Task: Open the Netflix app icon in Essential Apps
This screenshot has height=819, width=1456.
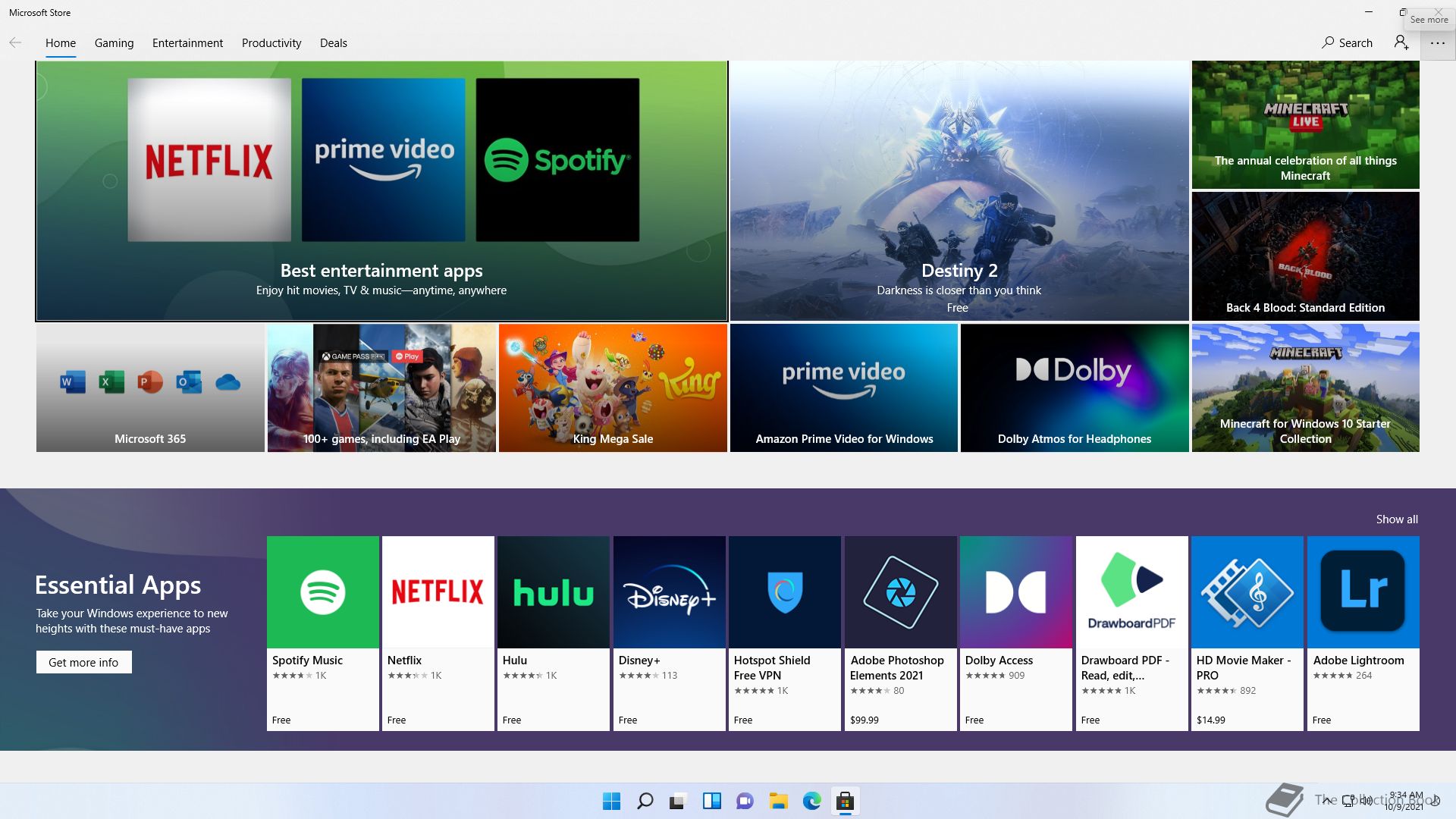Action: coord(438,592)
